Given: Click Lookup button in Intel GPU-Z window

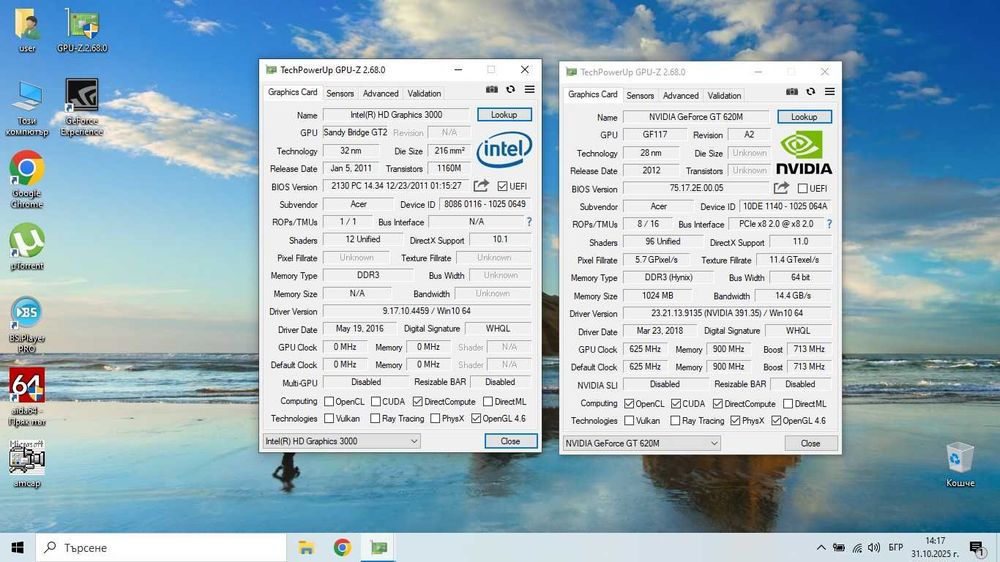Looking at the screenshot, I should (504, 115).
